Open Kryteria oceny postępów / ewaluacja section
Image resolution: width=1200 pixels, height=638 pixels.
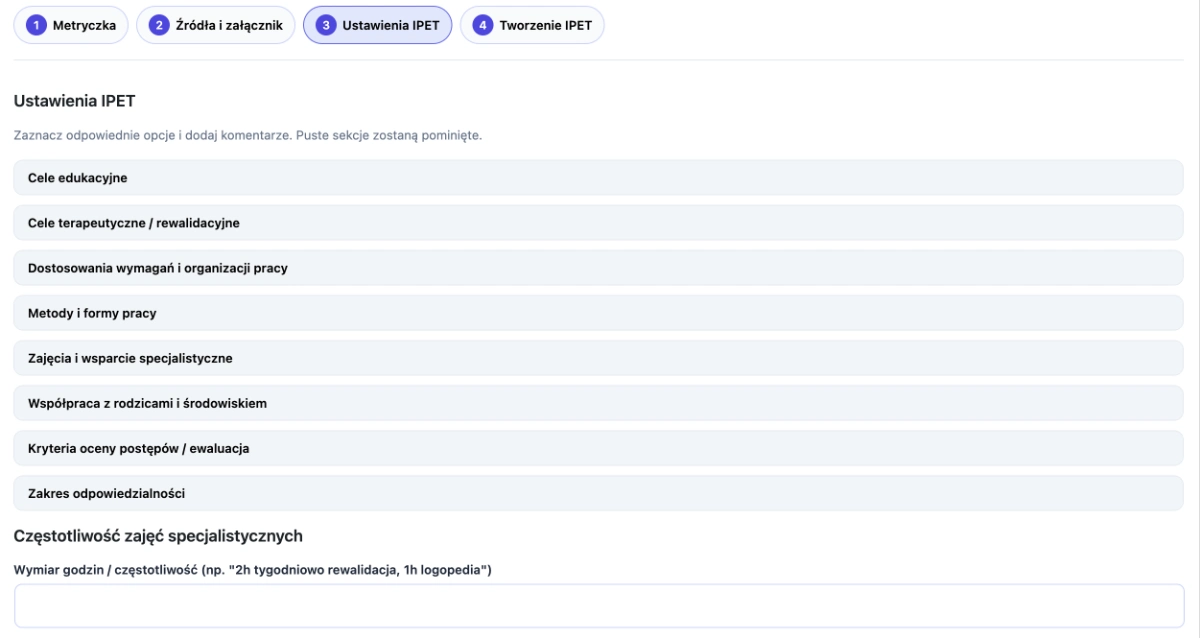click(598, 448)
